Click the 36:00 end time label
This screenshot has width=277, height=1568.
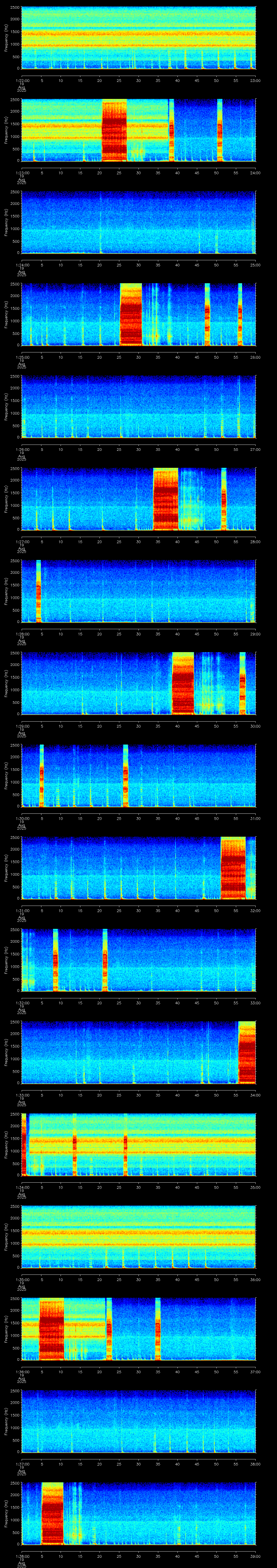(x=255, y=1279)
